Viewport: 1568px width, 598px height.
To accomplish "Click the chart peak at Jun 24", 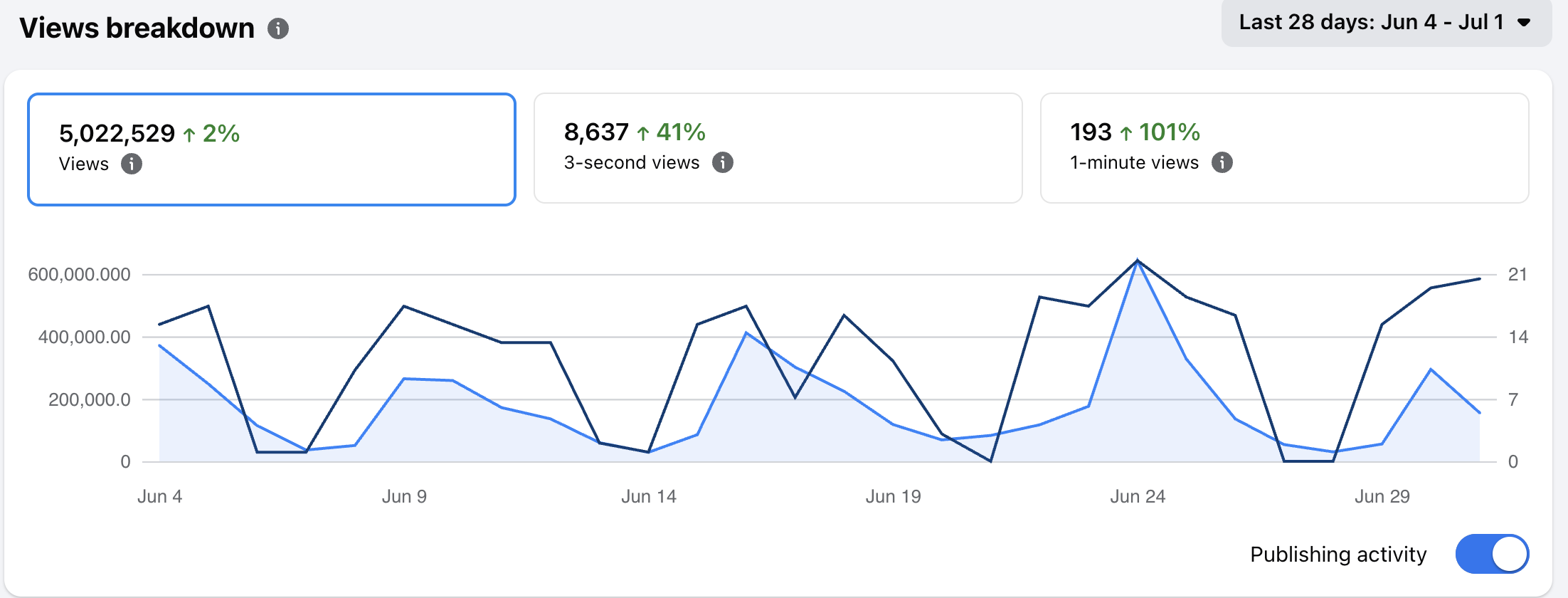I will pos(1138,261).
